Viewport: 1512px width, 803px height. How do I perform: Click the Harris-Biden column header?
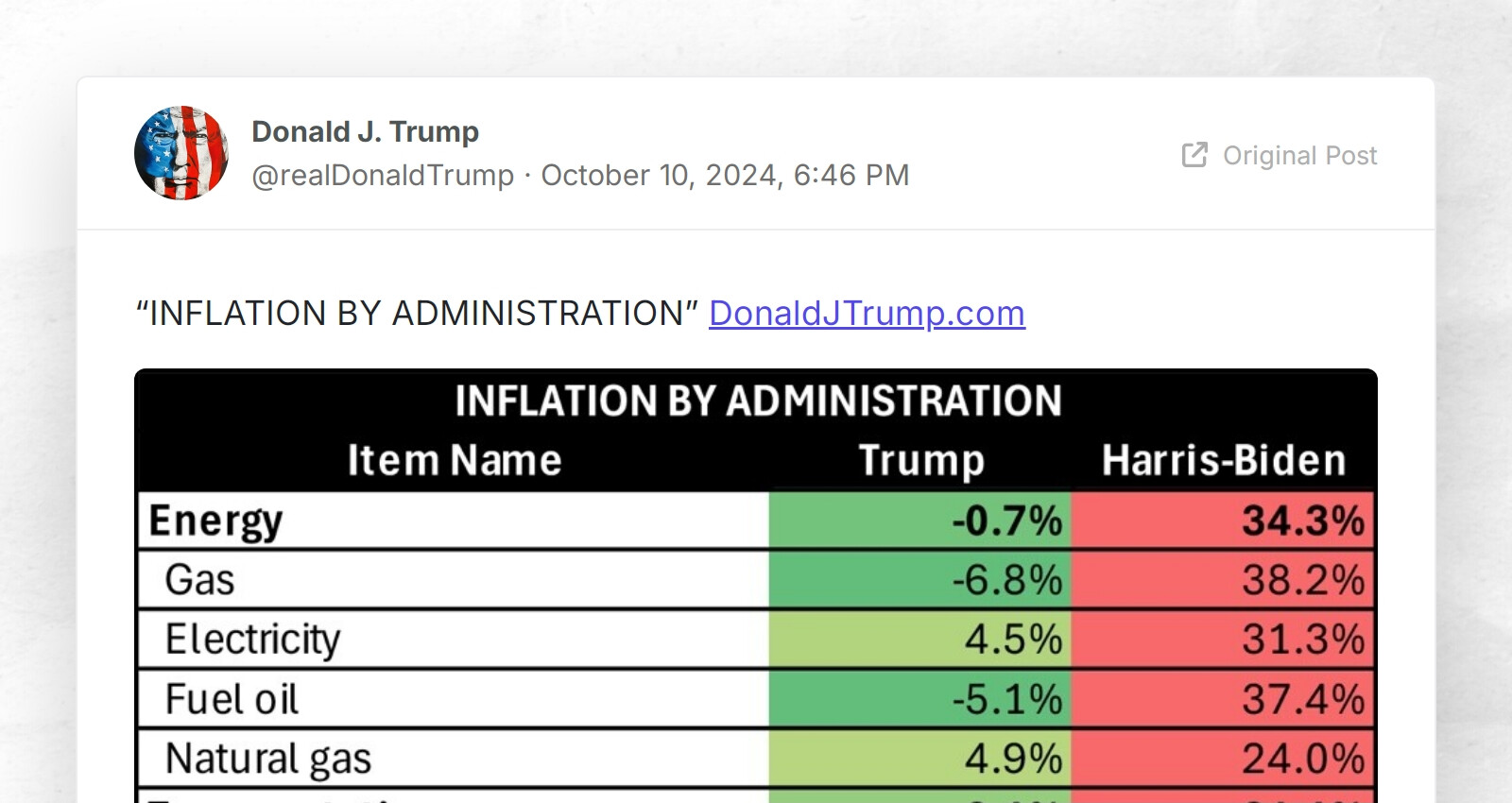click(1223, 461)
